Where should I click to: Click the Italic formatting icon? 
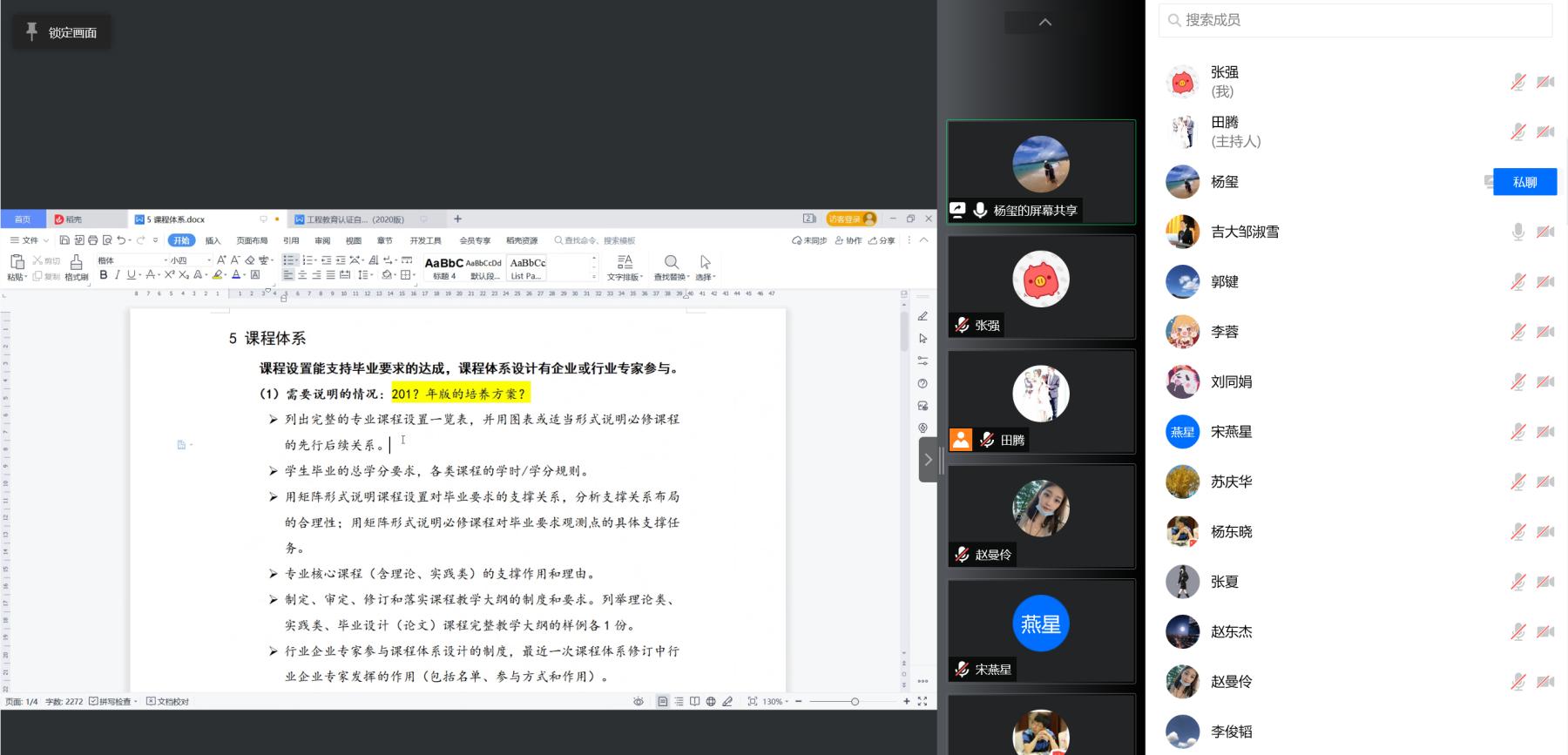point(117,275)
